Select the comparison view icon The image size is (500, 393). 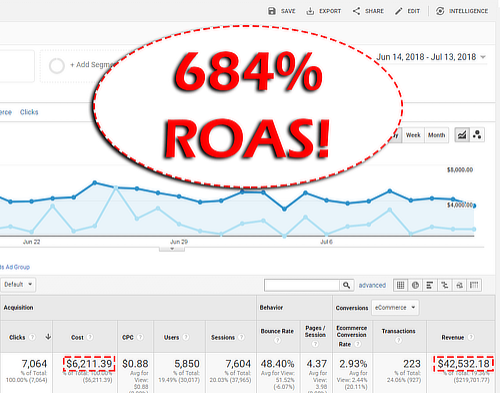(444, 285)
